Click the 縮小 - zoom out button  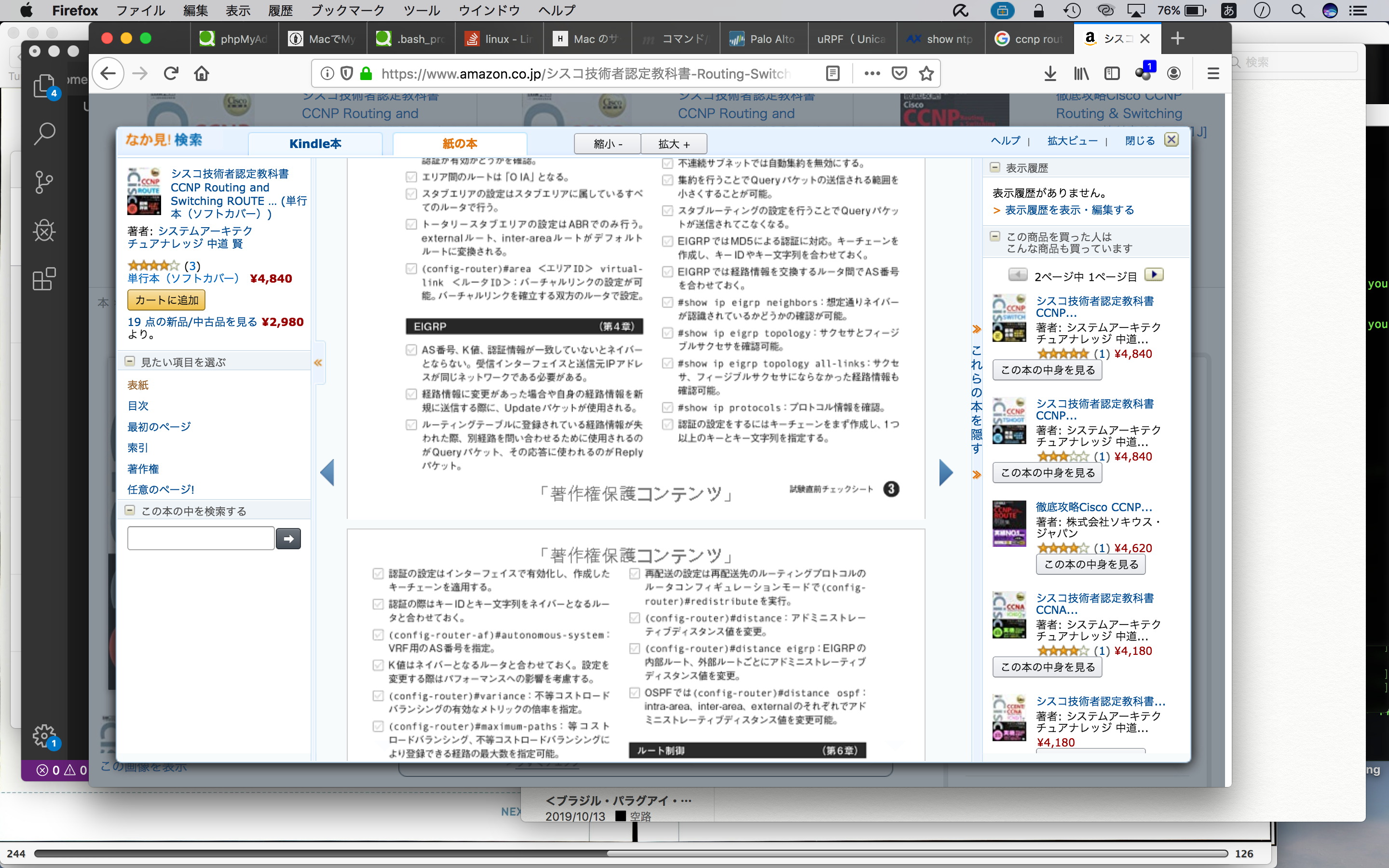(x=608, y=144)
